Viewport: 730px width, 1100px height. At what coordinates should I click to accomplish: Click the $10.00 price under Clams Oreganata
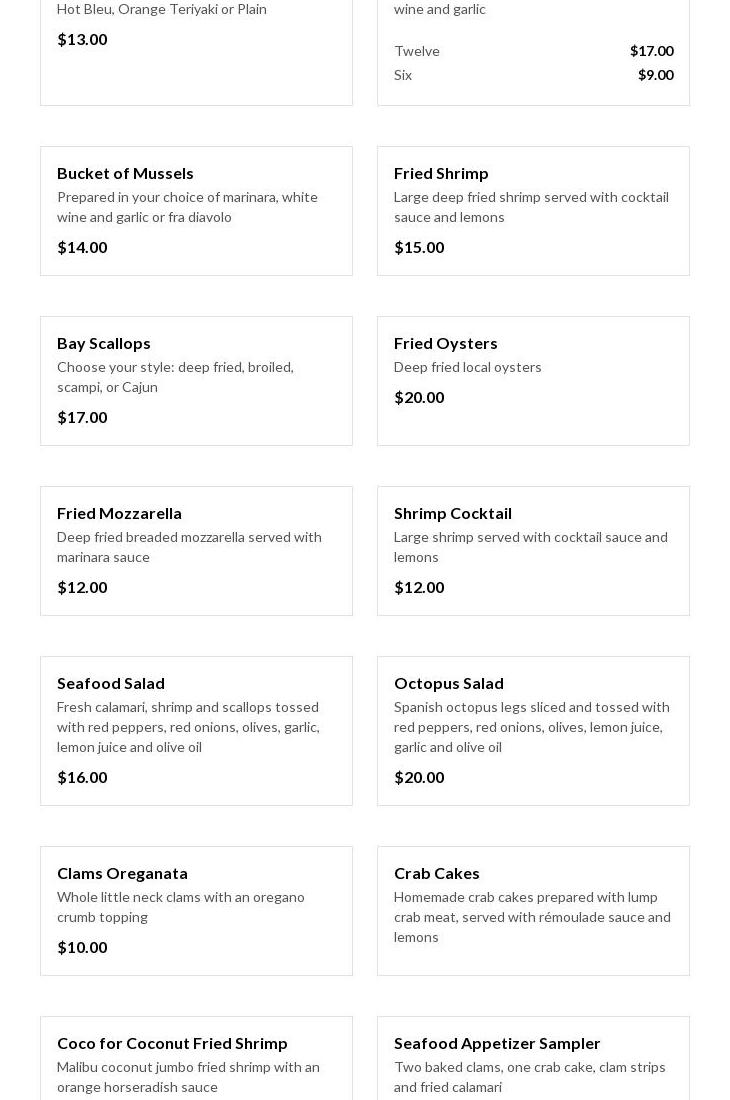(82, 947)
